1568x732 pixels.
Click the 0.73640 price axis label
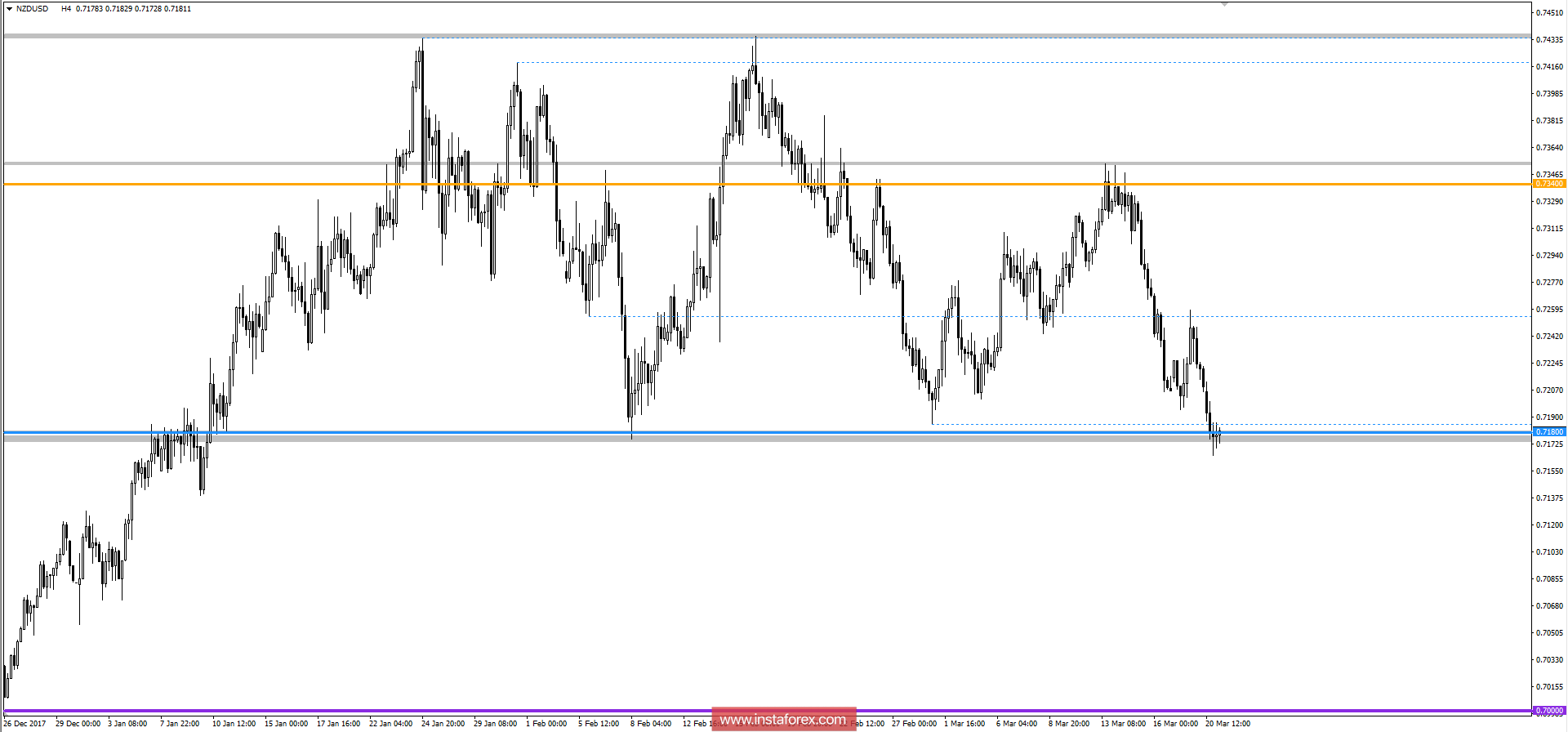(1550, 148)
